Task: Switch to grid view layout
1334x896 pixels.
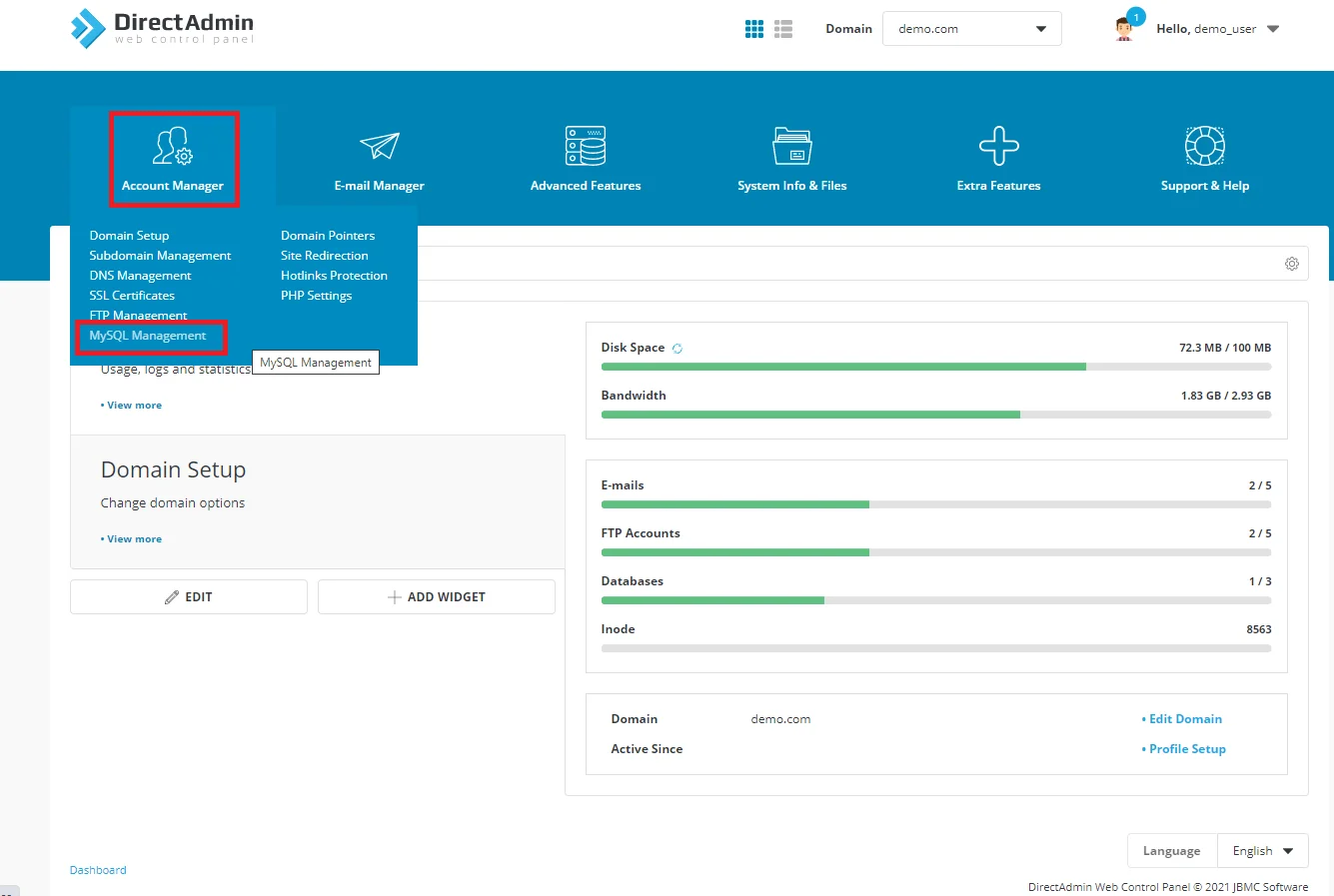Action: (754, 29)
